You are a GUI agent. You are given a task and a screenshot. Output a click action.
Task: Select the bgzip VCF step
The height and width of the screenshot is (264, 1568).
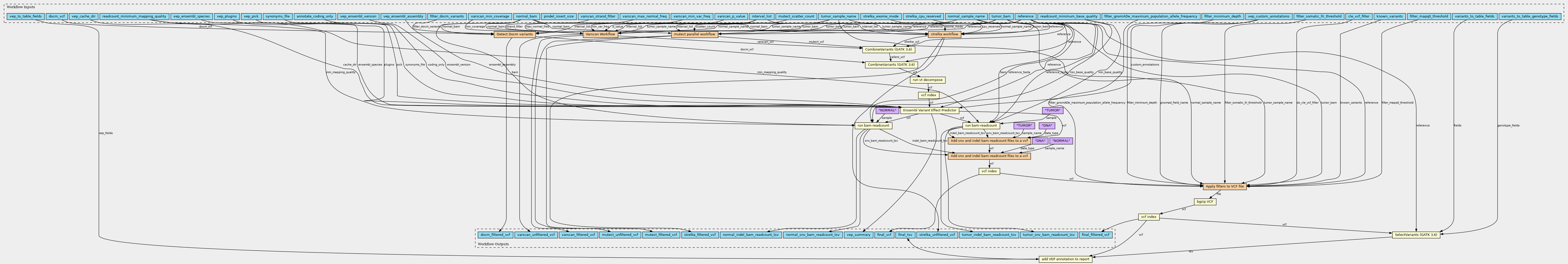[x=1205, y=201]
